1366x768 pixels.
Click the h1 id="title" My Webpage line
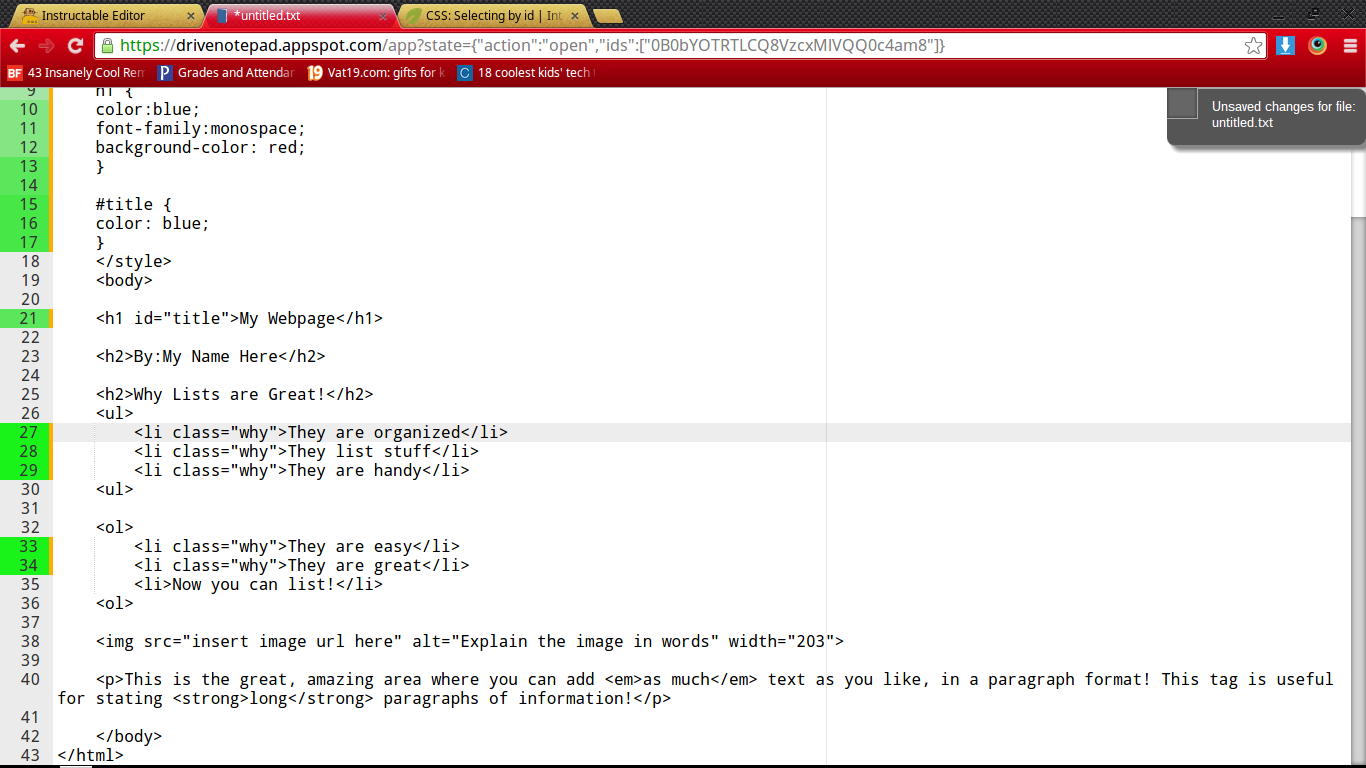click(239, 318)
